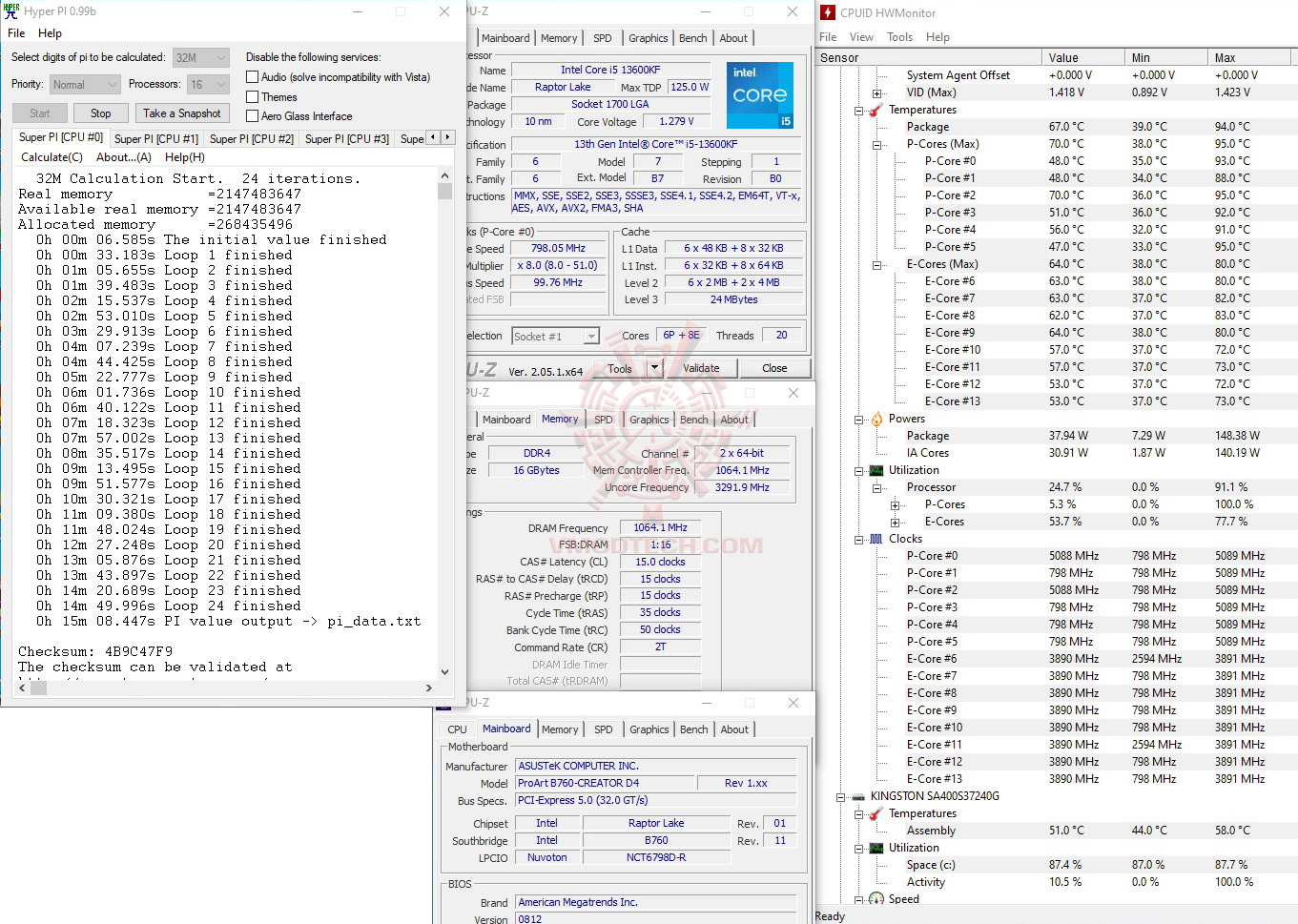Viewport: 1298px width, 924px height.
Task: Click the Tools button in CPU-Z
Action: 620,368
